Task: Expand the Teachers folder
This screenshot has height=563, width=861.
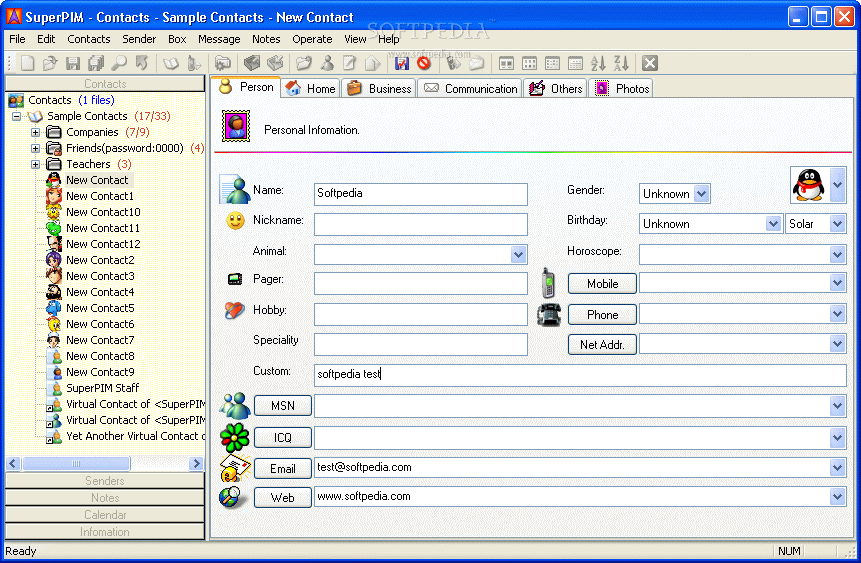Action: pos(36,164)
